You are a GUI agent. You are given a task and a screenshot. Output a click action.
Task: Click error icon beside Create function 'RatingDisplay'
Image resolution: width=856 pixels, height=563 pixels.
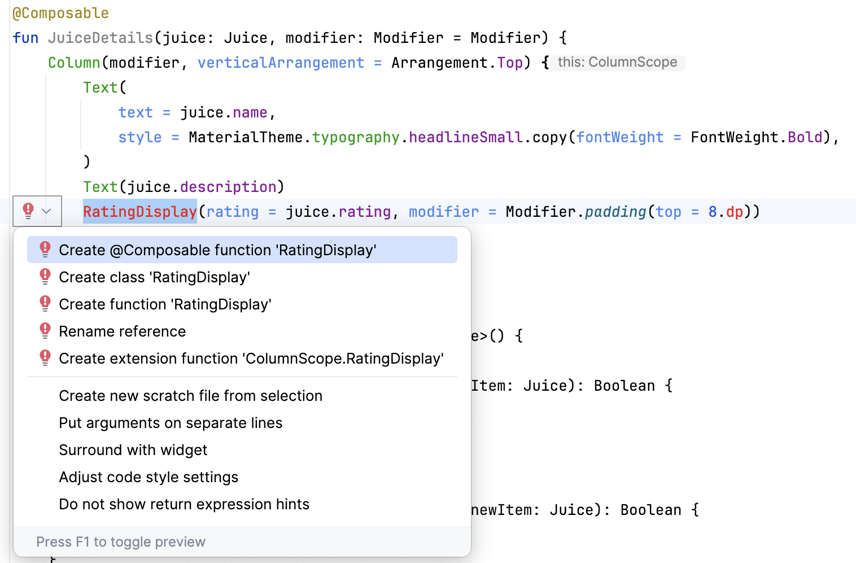(45, 304)
